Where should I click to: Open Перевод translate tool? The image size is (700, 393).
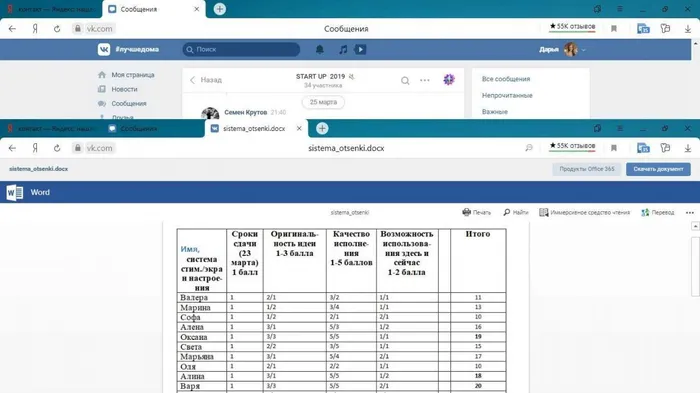coord(658,212)
